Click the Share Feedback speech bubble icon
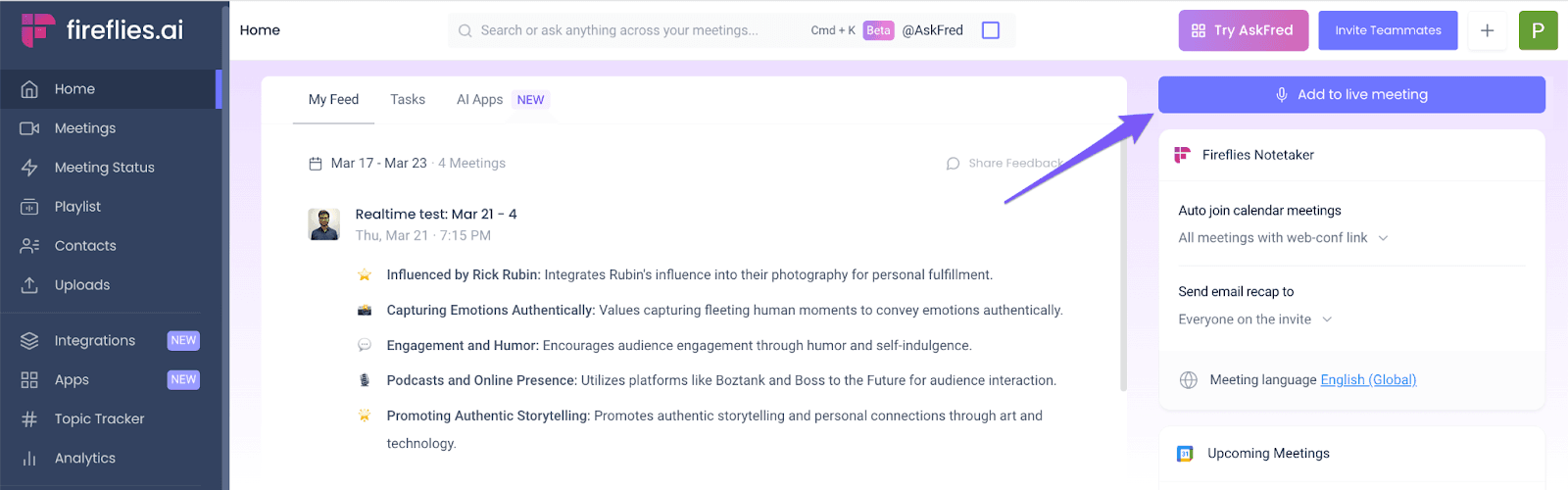The height and width of the screenshot is (490, 1568). point(953,164)
